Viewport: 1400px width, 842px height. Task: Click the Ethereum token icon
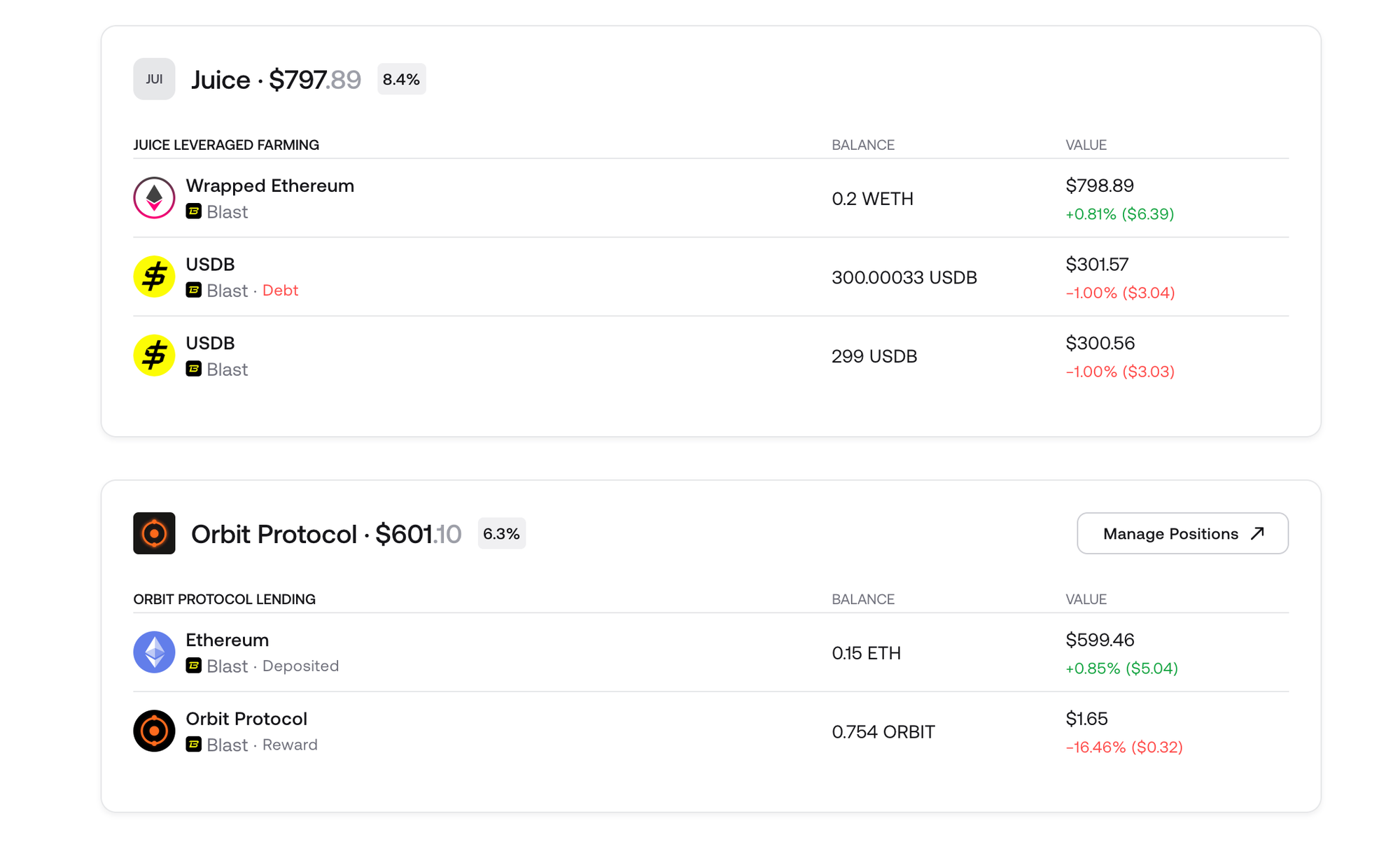[154, 652]
